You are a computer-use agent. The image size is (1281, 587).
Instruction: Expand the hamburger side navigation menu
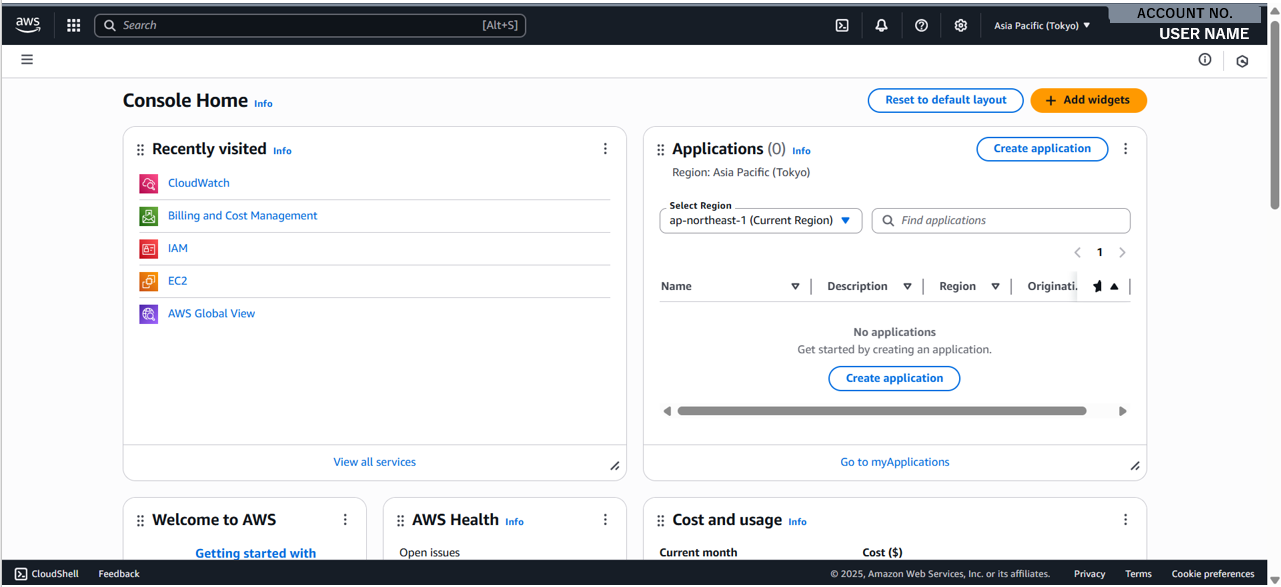27,60
